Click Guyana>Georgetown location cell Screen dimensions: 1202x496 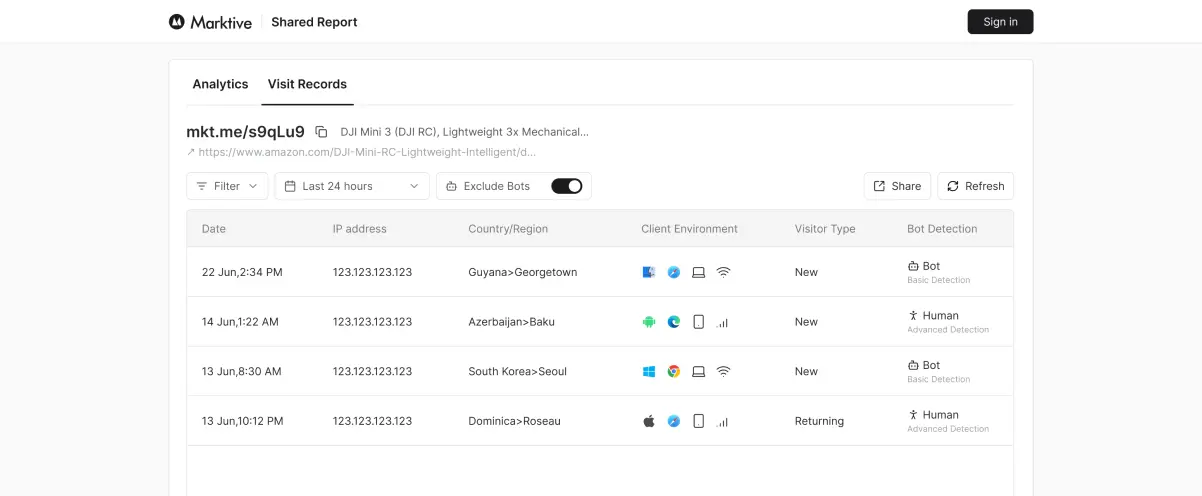(x=523, y=272)
